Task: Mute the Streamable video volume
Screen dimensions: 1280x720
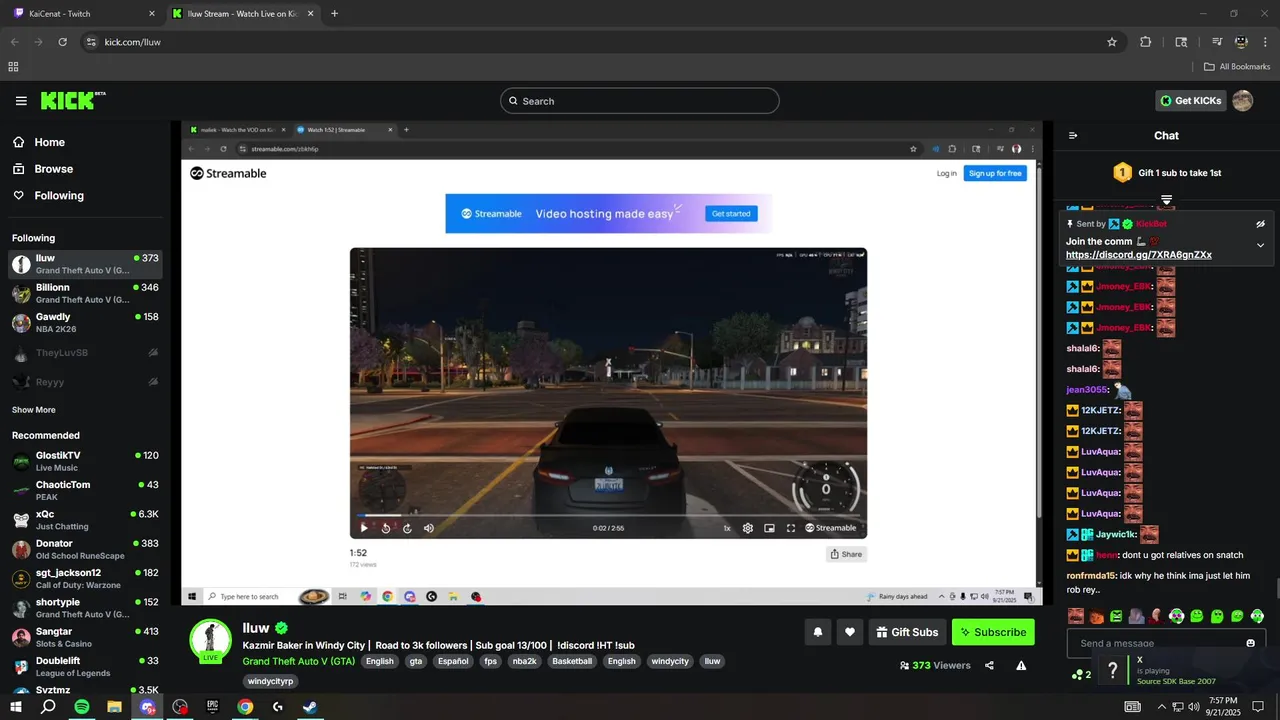Action: click(x=429, y=528)
